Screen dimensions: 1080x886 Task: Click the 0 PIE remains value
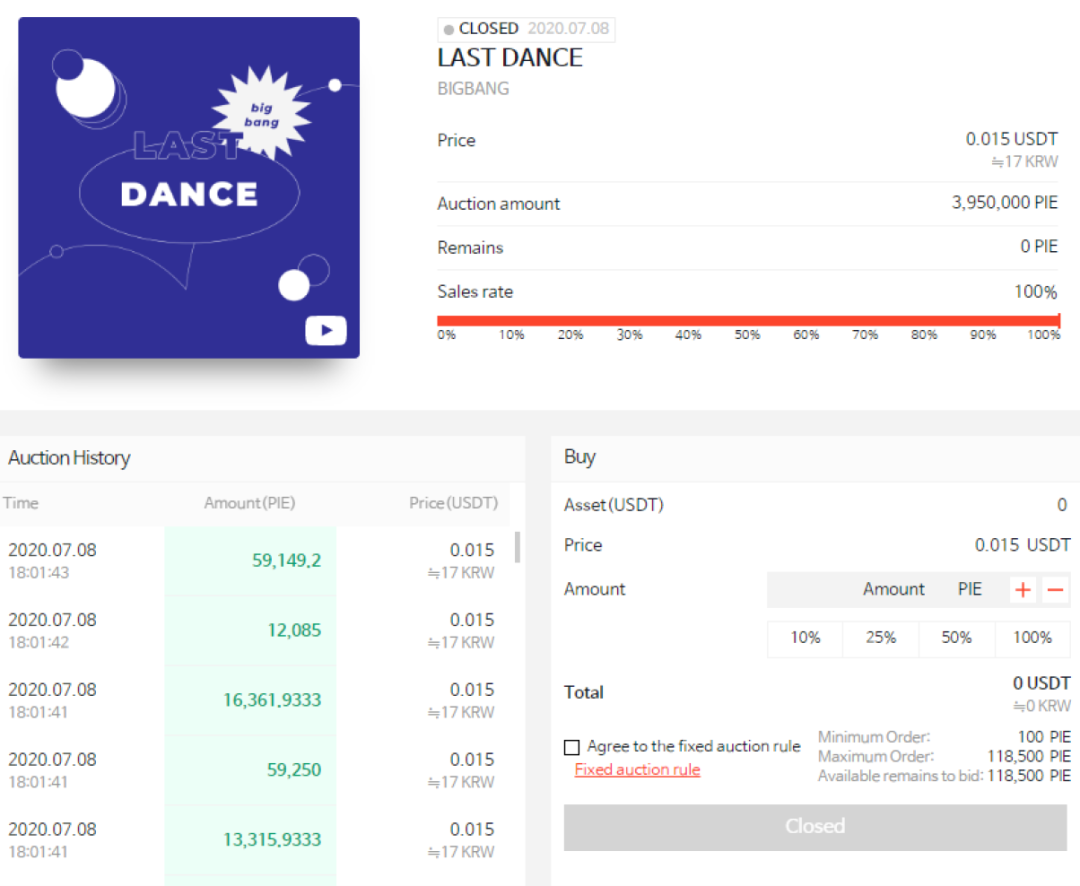click(x=1039, y=247)
